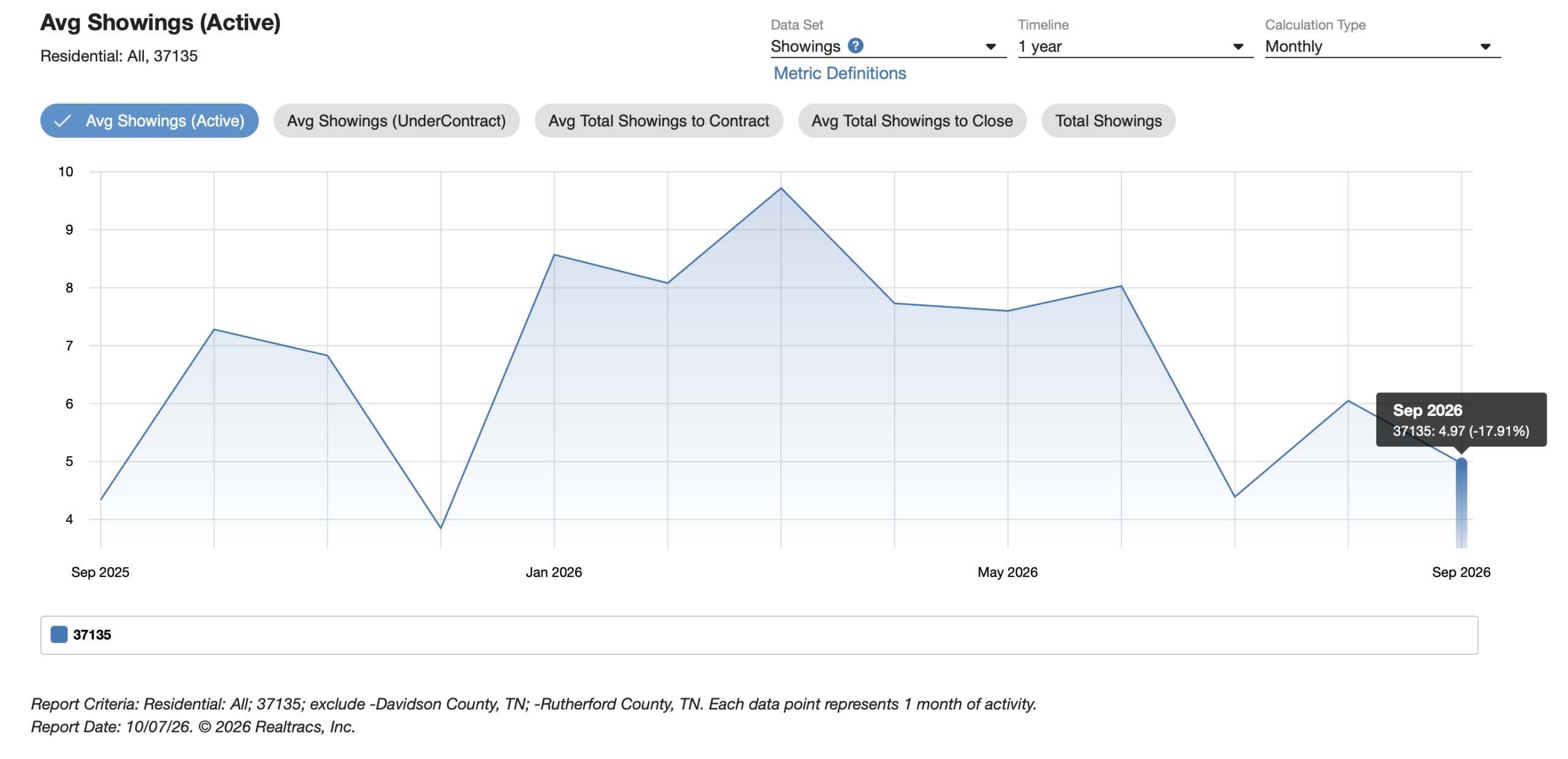
Task: Click the Showings help question-mark icon
Action: [x=855, y=46]
